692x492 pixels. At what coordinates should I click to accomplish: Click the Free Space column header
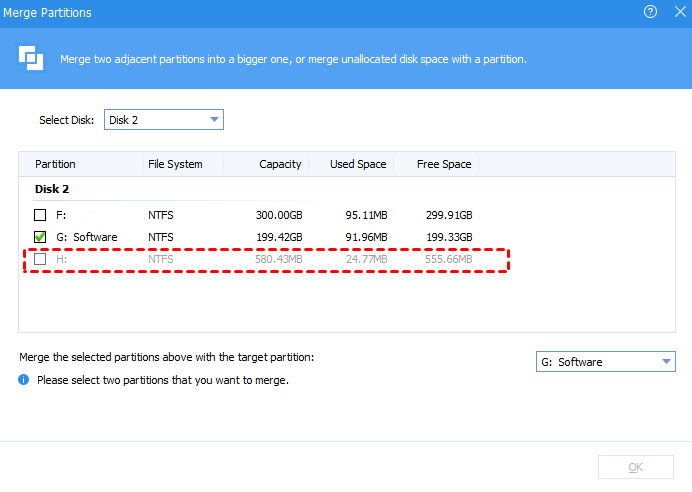442,164
